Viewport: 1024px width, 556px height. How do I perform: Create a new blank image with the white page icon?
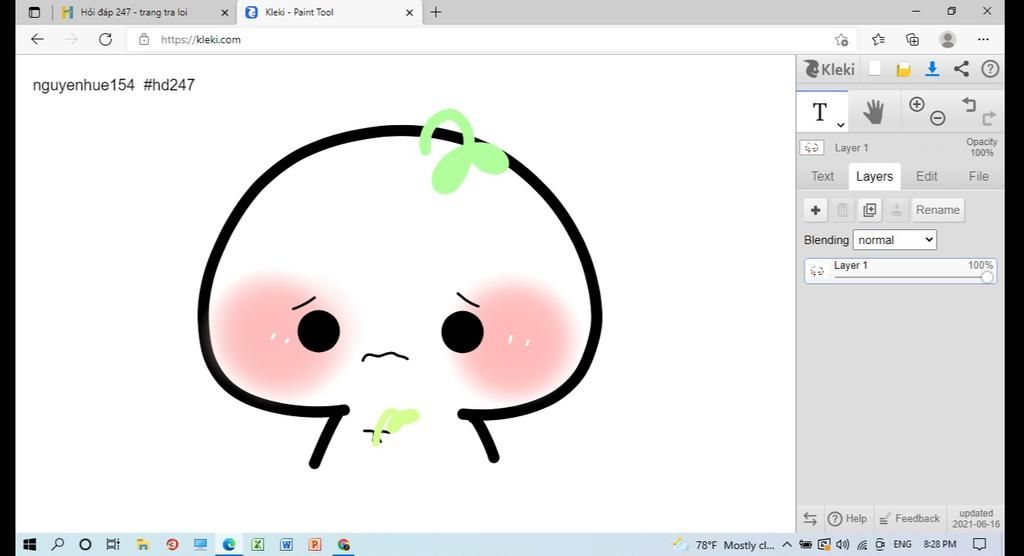click(874, 69)
